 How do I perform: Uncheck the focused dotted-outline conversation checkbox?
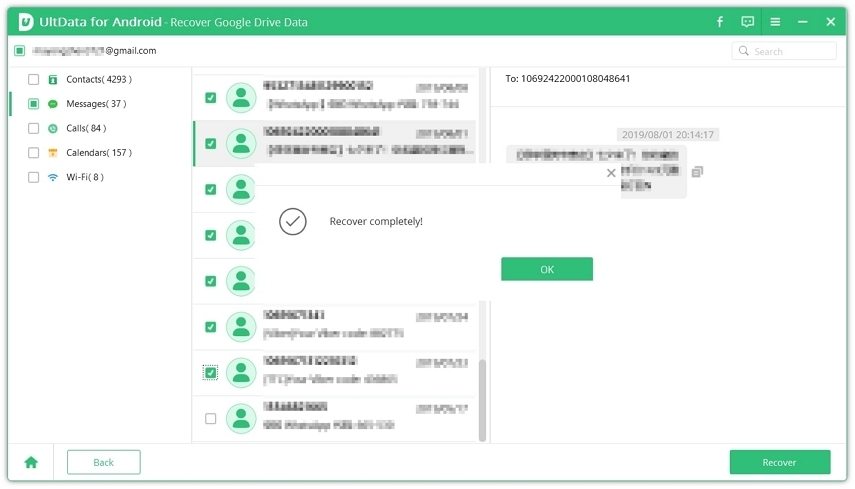click(x=210, y=373)
